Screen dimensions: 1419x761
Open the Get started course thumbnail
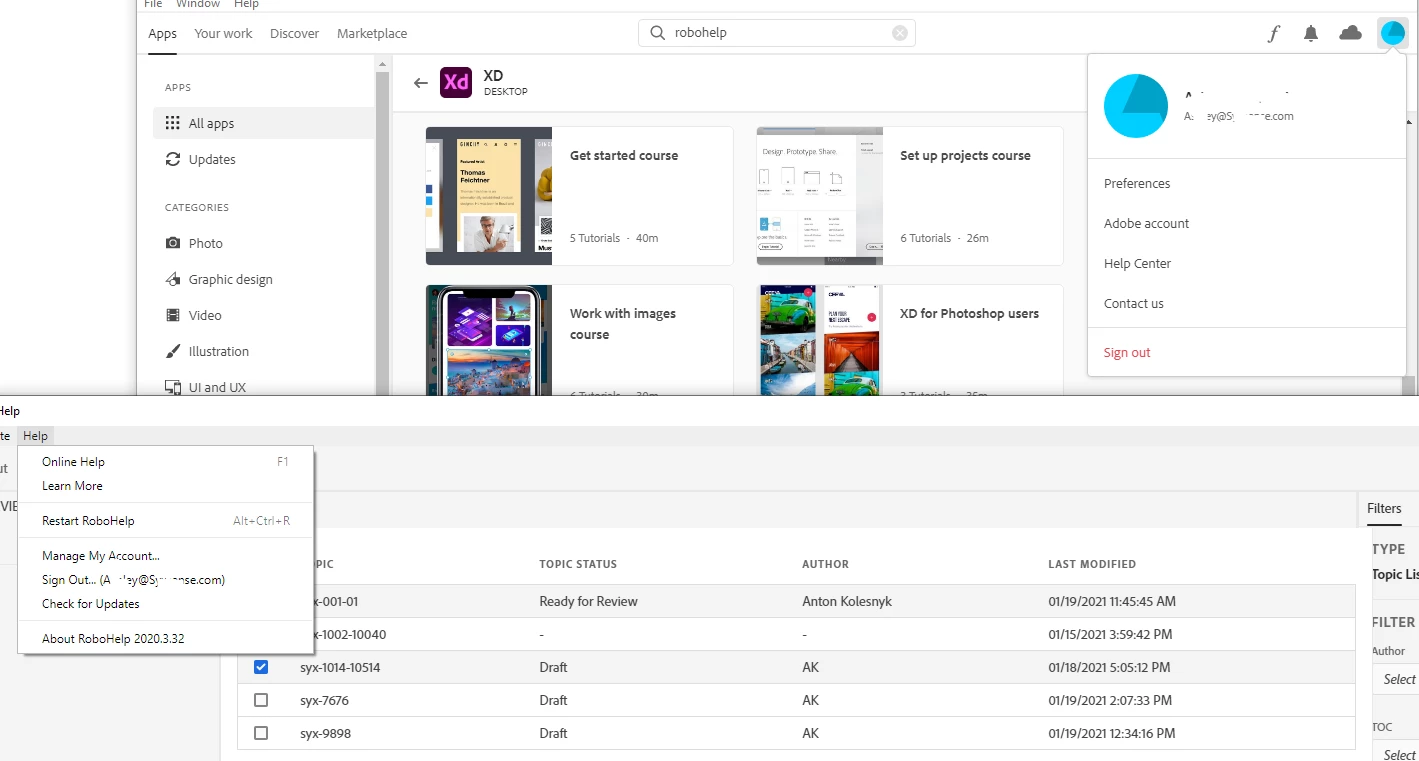(x=489, y=196)
